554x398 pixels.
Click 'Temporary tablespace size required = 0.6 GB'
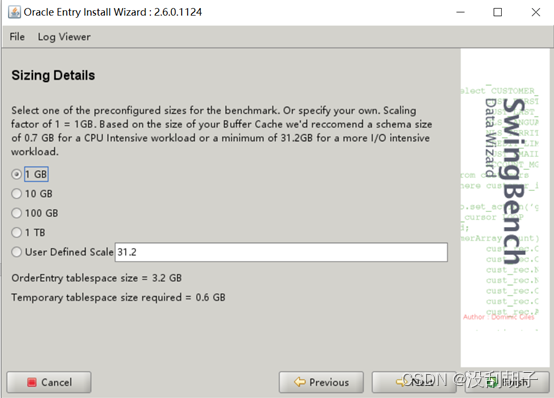coord(118,297)
